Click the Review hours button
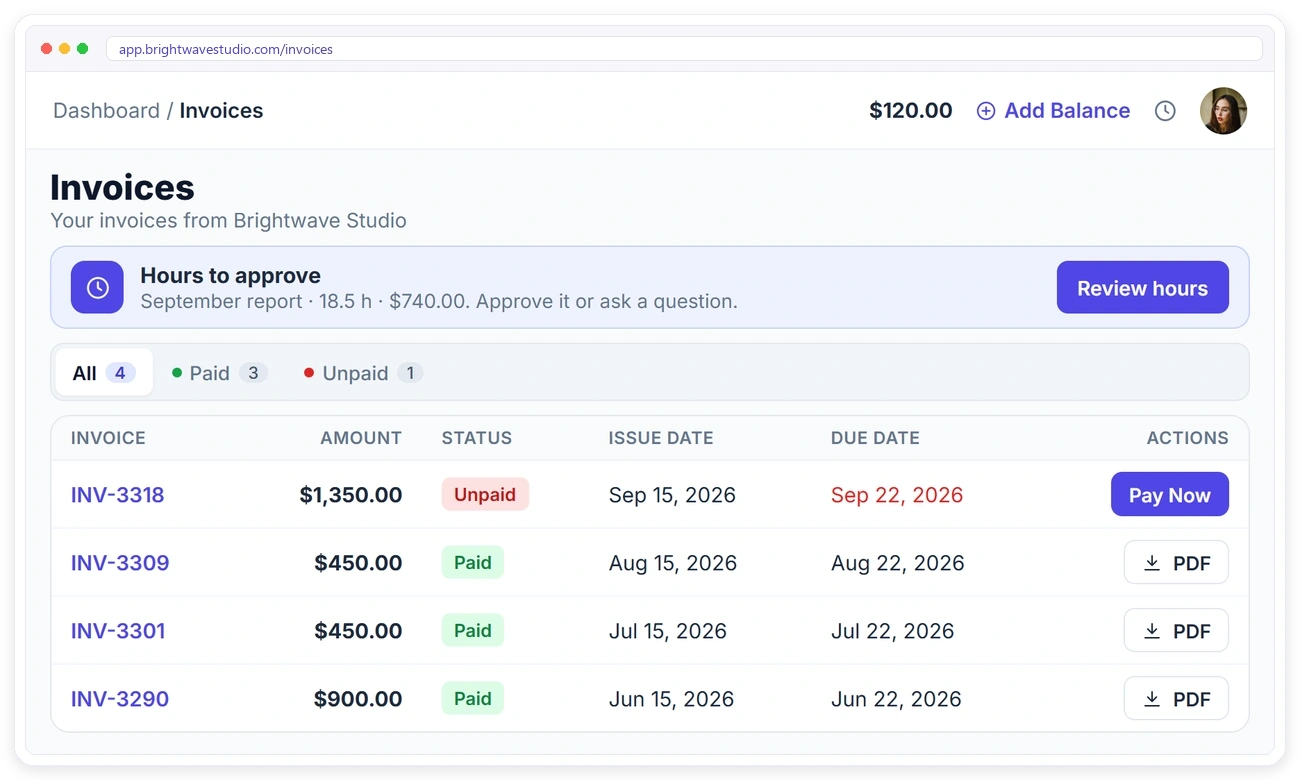1300x780 pixels. pyautogui.click(x=1142, y=288)
